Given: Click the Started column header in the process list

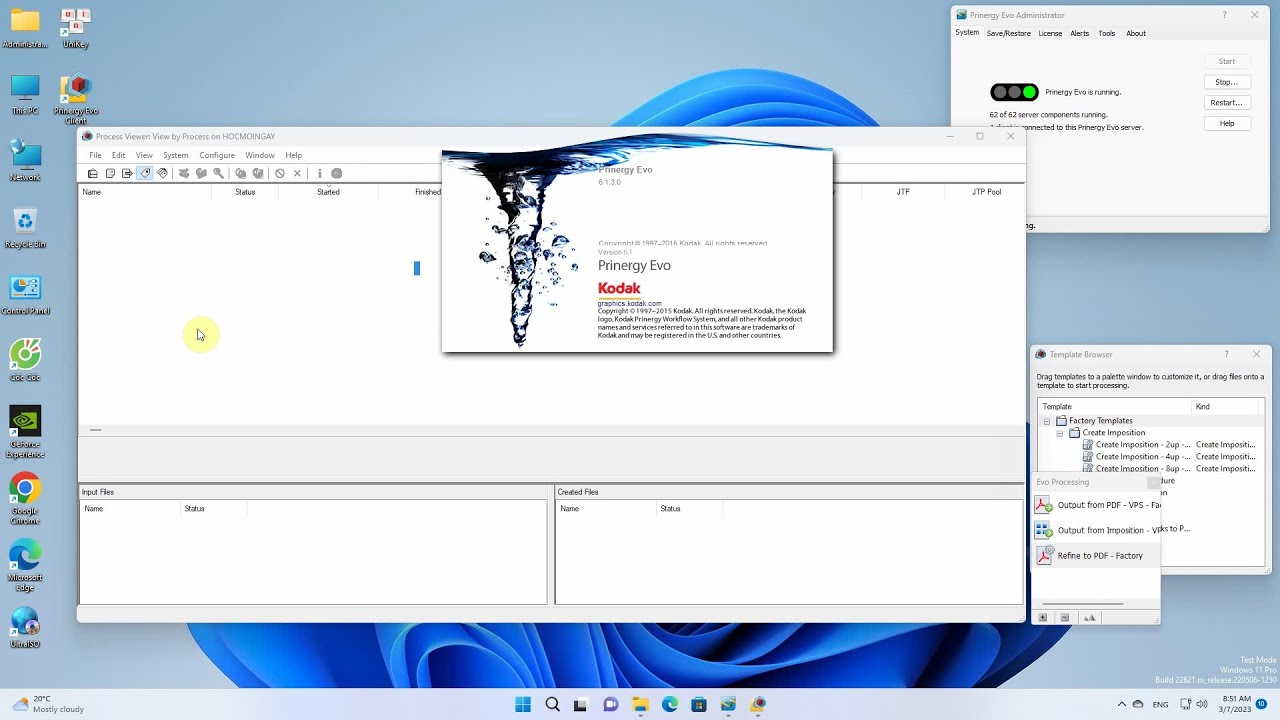Looking at the screenshot, I should coord(328,192).
